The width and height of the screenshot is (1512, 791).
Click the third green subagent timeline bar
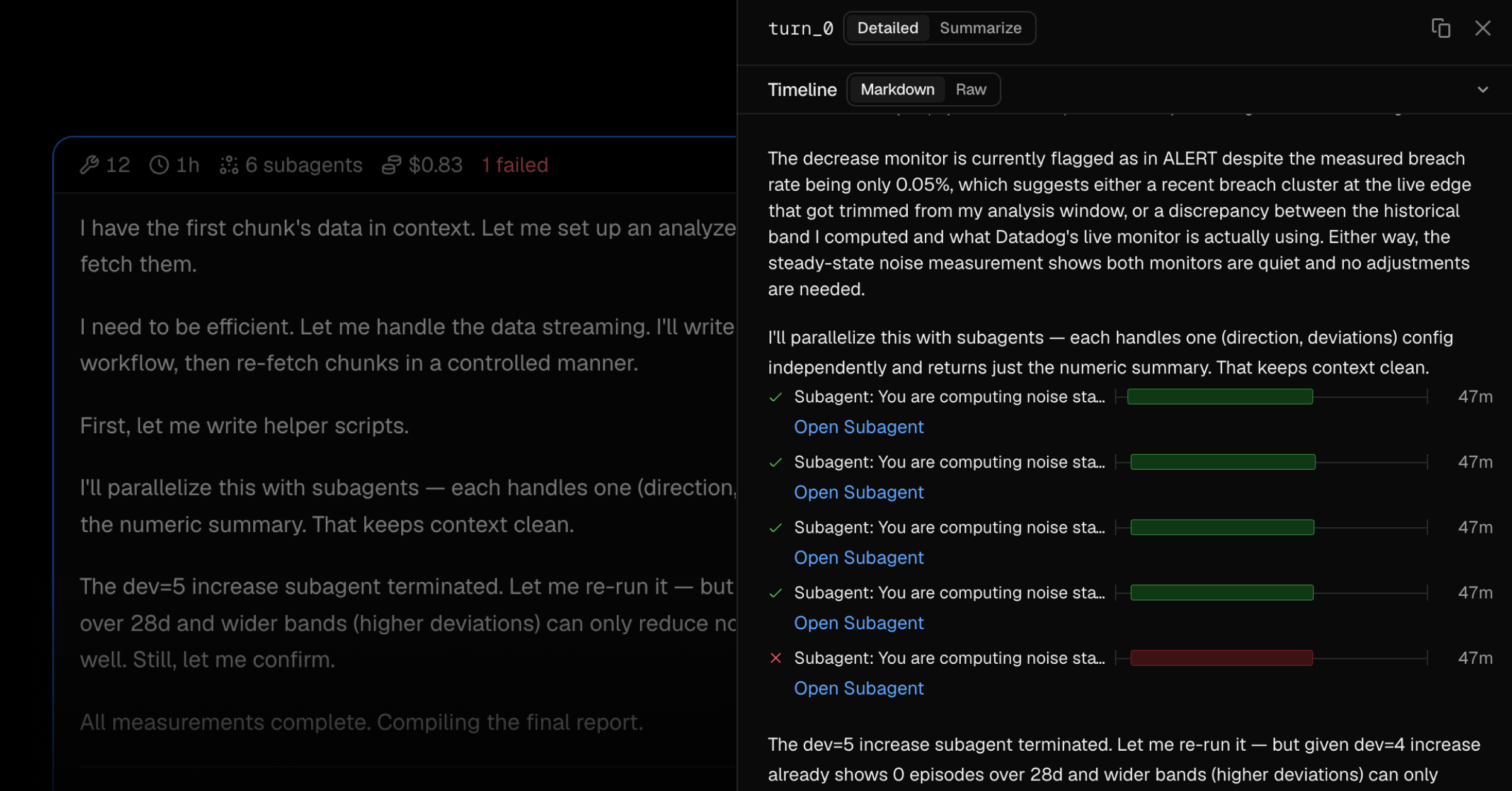point(1222,527)
